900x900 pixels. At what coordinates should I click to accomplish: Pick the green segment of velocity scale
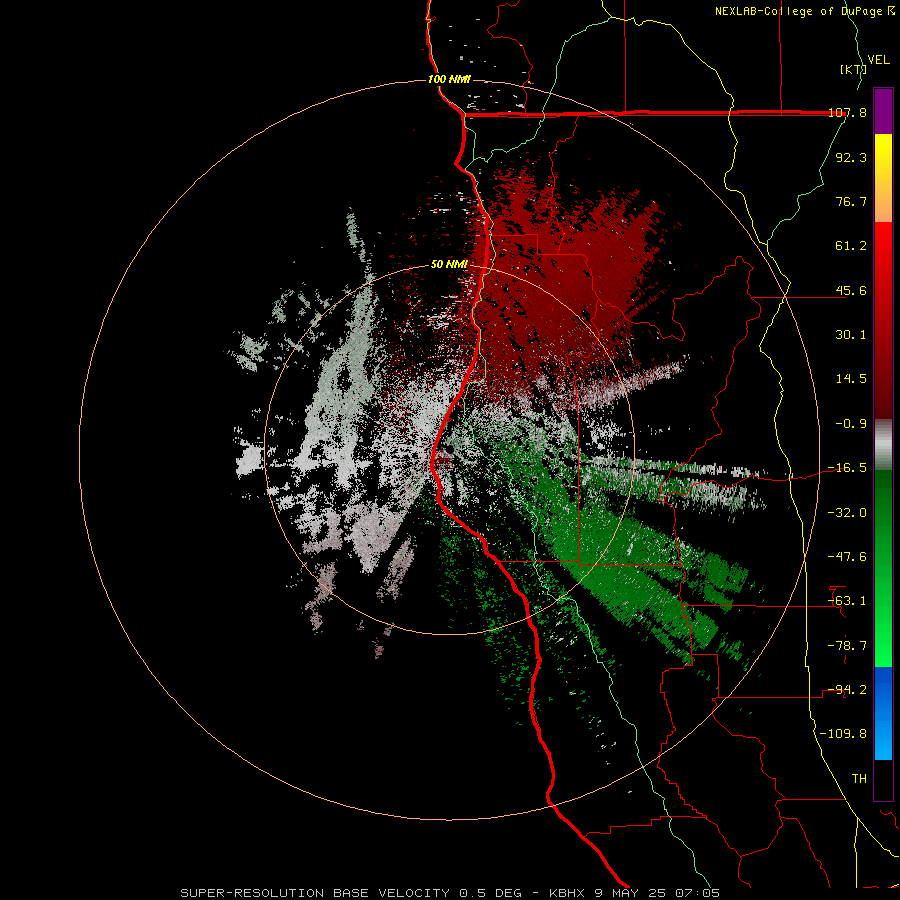point(883,569)
